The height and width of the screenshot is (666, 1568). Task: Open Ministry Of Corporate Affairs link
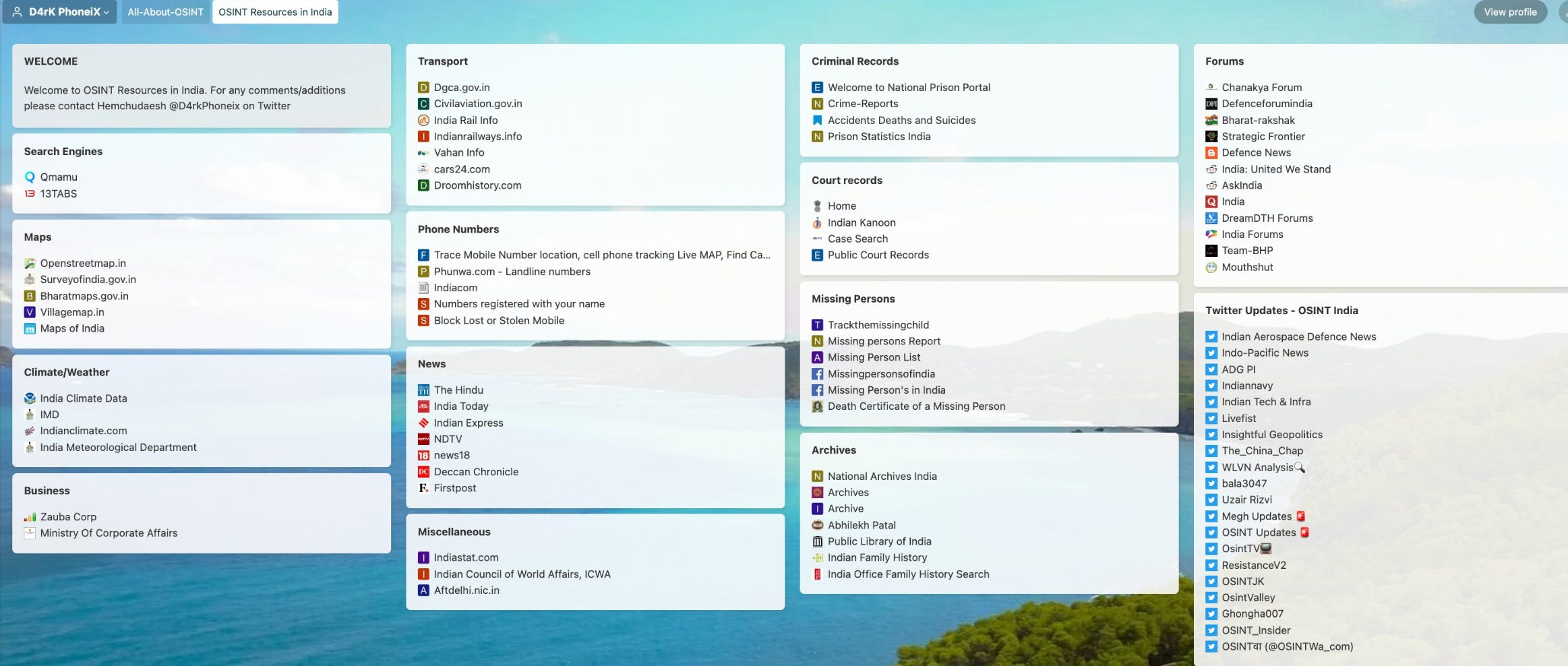pyautogui.click(x=109, y=533)
